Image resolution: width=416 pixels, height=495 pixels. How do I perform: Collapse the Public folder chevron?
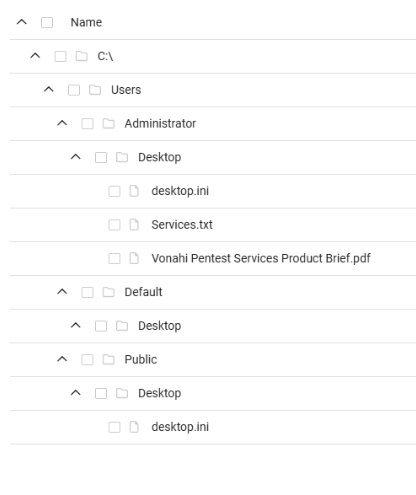pos(62,359)
